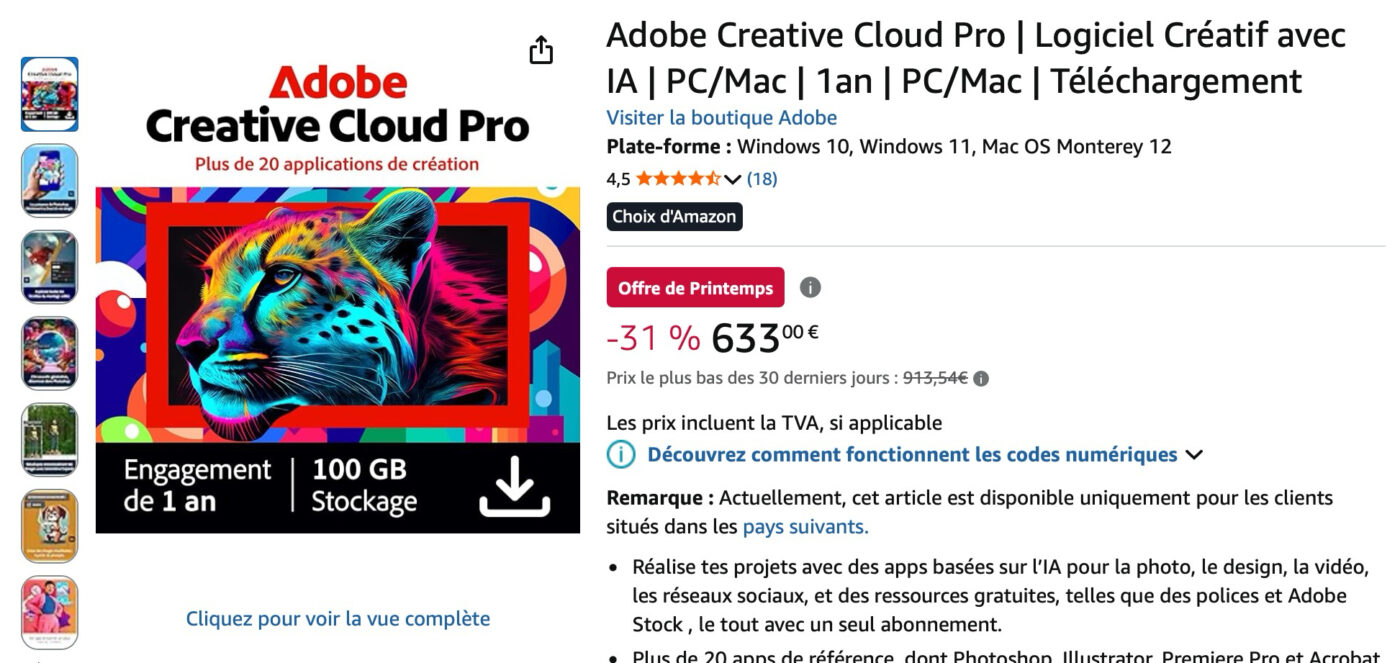Select the orange cartoon character thumbnail
The height and width of the screenshot is (663, 1400).
[50, 526]
